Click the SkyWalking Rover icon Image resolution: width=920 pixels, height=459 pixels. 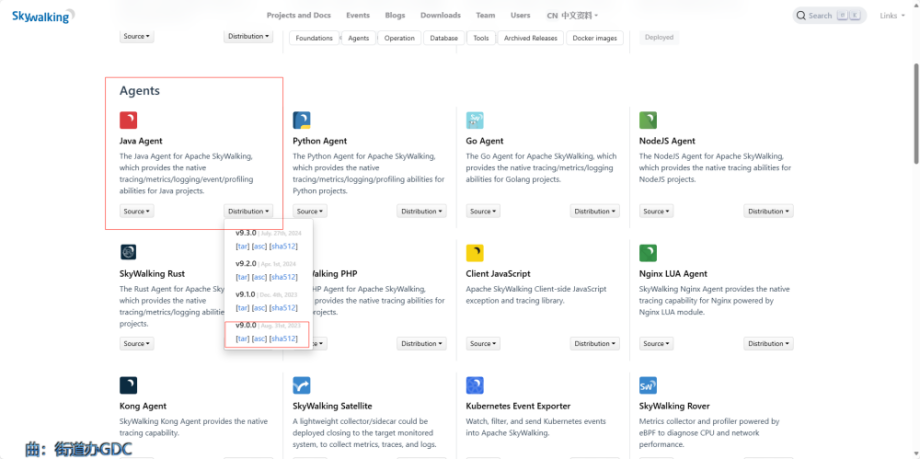click(648, 386)
